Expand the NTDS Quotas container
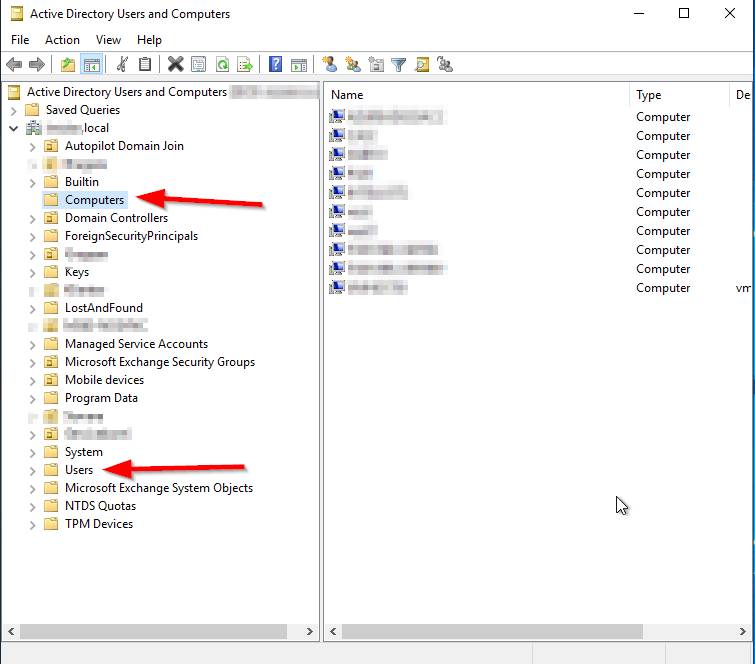The image size is (755, 664). (x=32, y=507)
